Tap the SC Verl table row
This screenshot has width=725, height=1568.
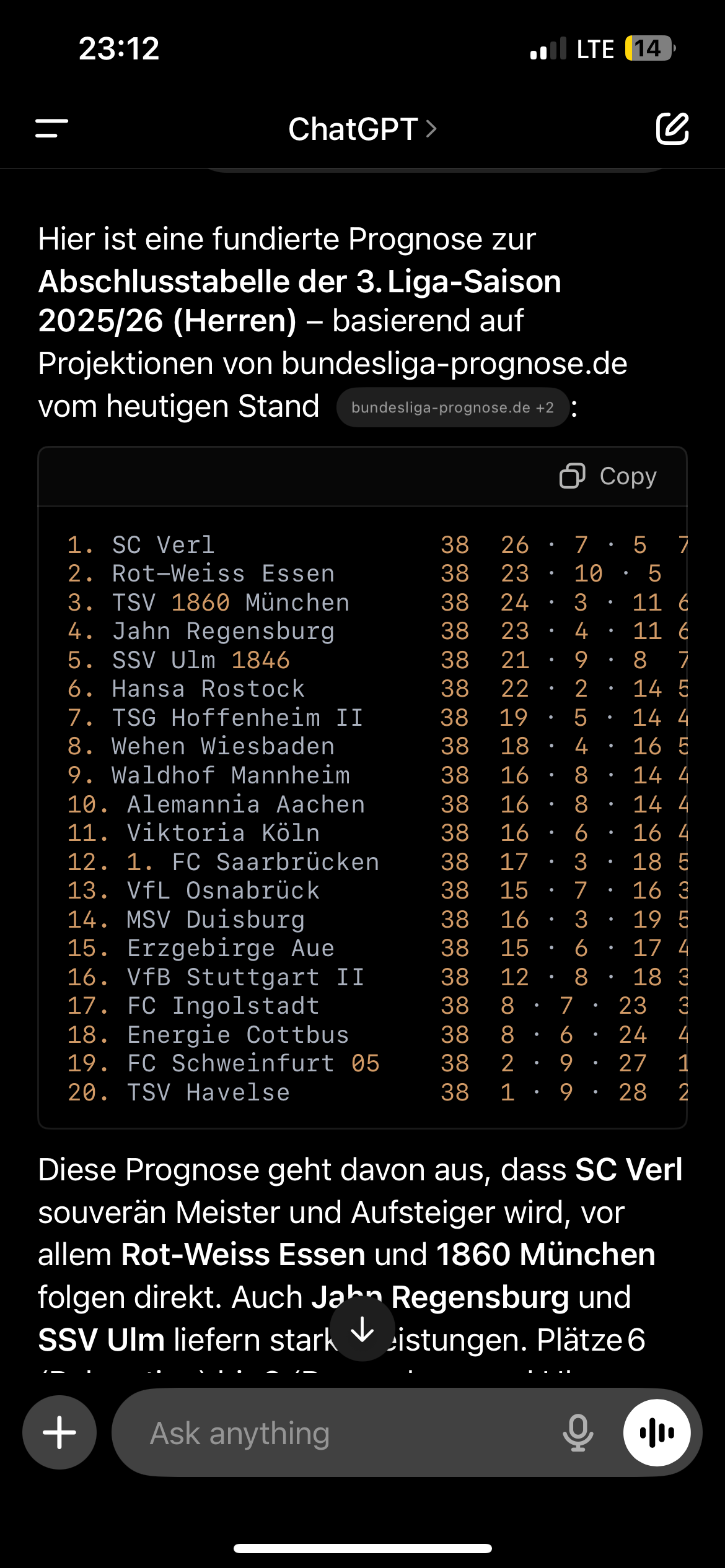[362, 545]
